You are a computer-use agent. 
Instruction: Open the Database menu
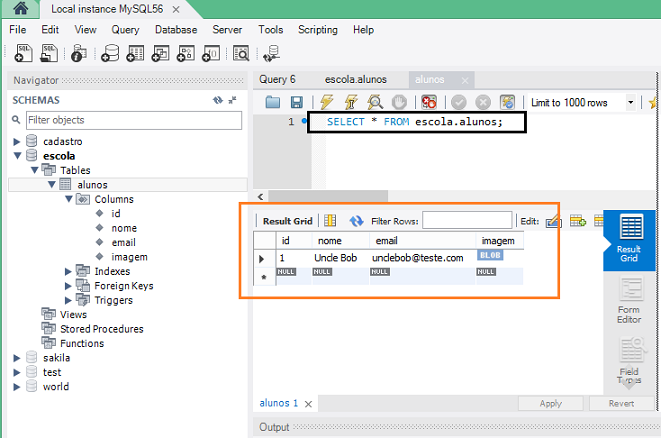(x=176, y=30)
